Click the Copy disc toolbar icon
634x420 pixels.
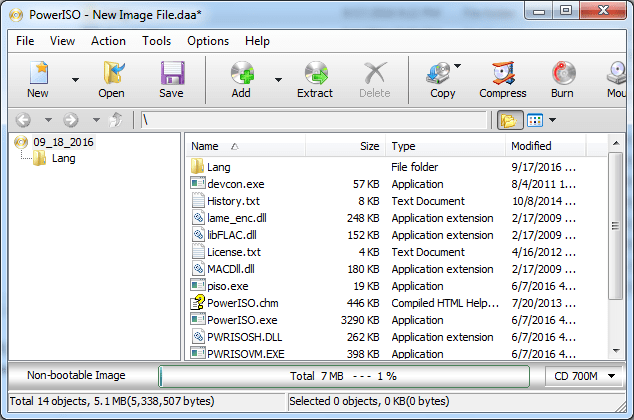coord(439,73)
